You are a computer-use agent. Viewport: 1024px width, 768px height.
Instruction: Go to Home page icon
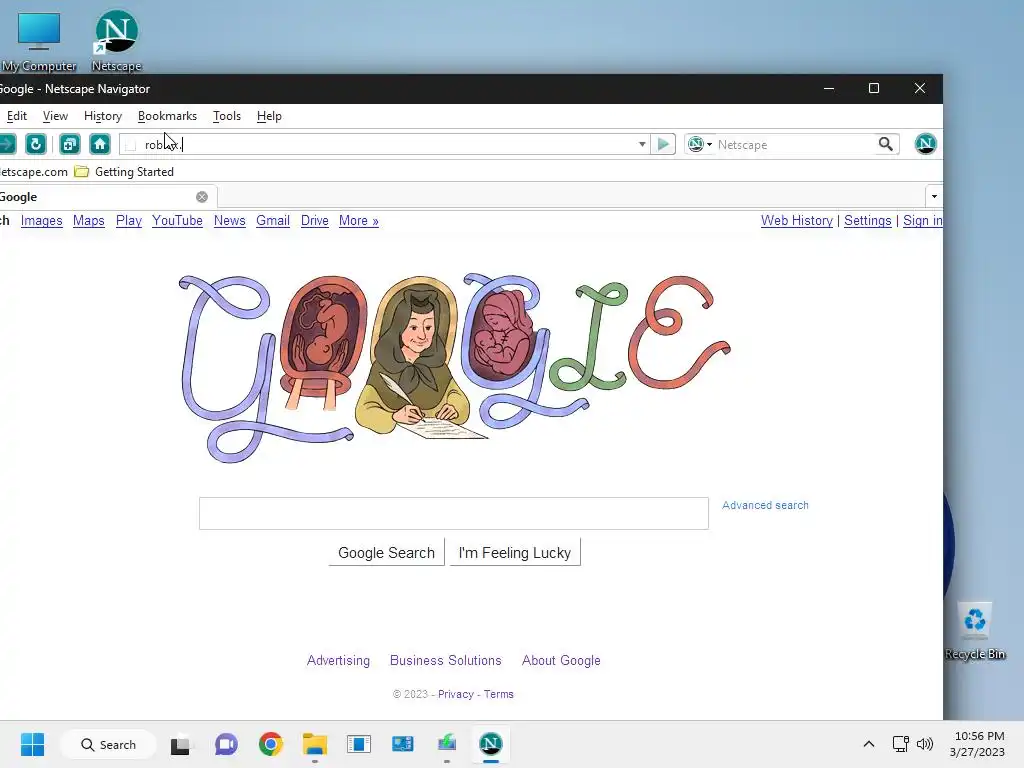pyautogui.click(x=100, y=144)
